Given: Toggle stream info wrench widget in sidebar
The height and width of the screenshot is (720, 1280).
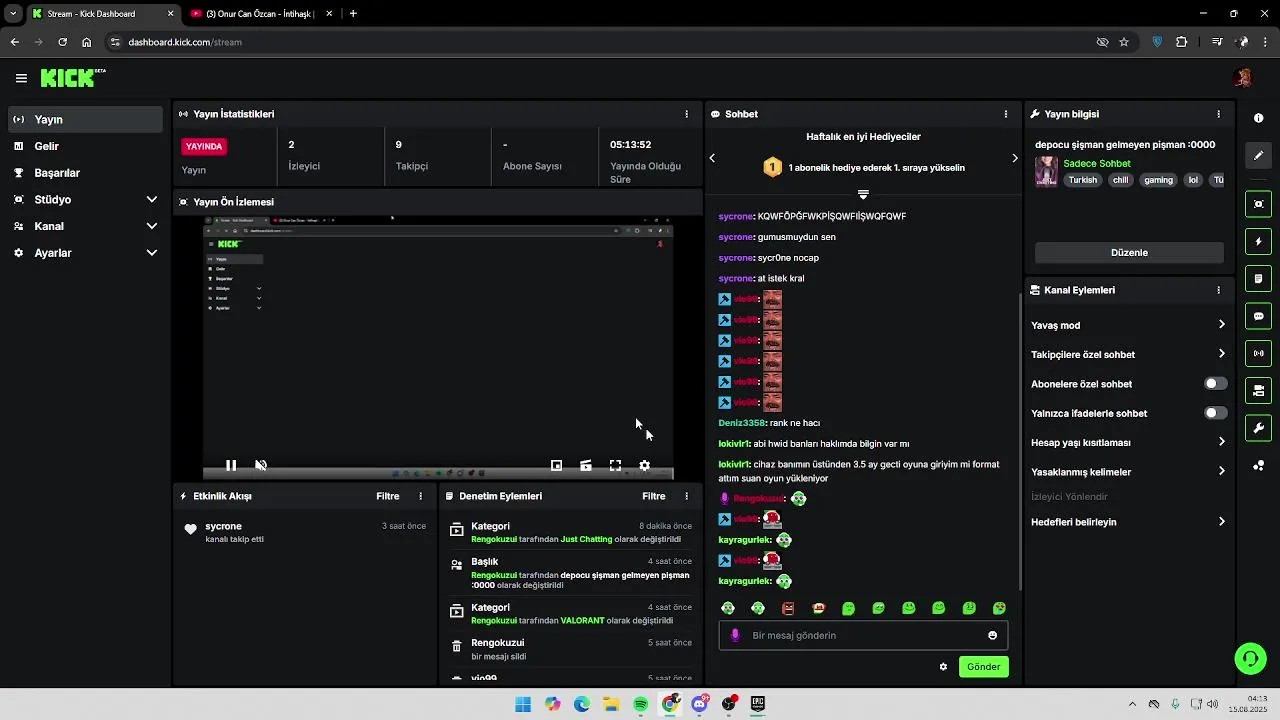Looking at the screenshot, I should coord(1258,428).
